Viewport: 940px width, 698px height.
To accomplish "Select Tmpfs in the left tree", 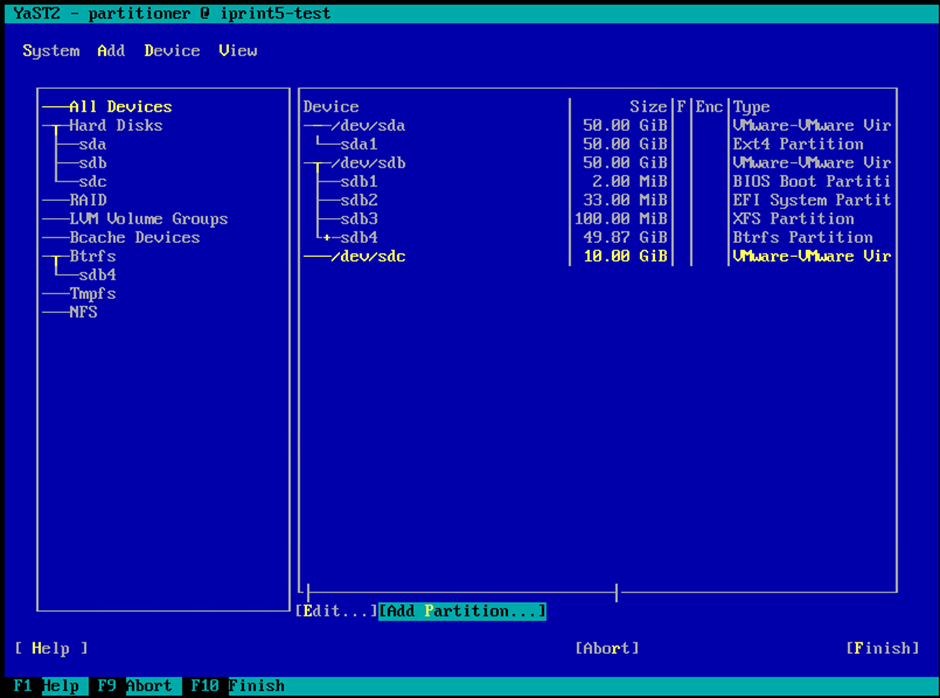I will (x=92, y=294).
